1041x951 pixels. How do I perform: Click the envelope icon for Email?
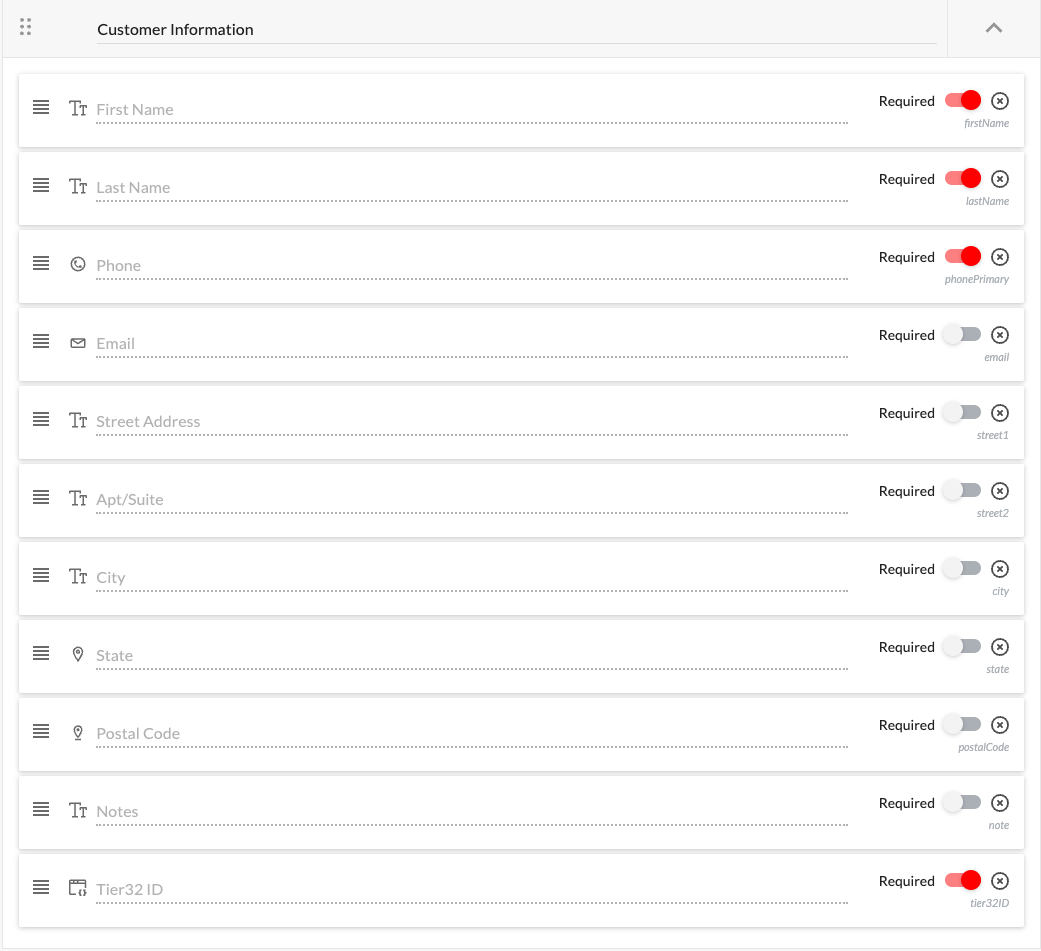[78, 343]
